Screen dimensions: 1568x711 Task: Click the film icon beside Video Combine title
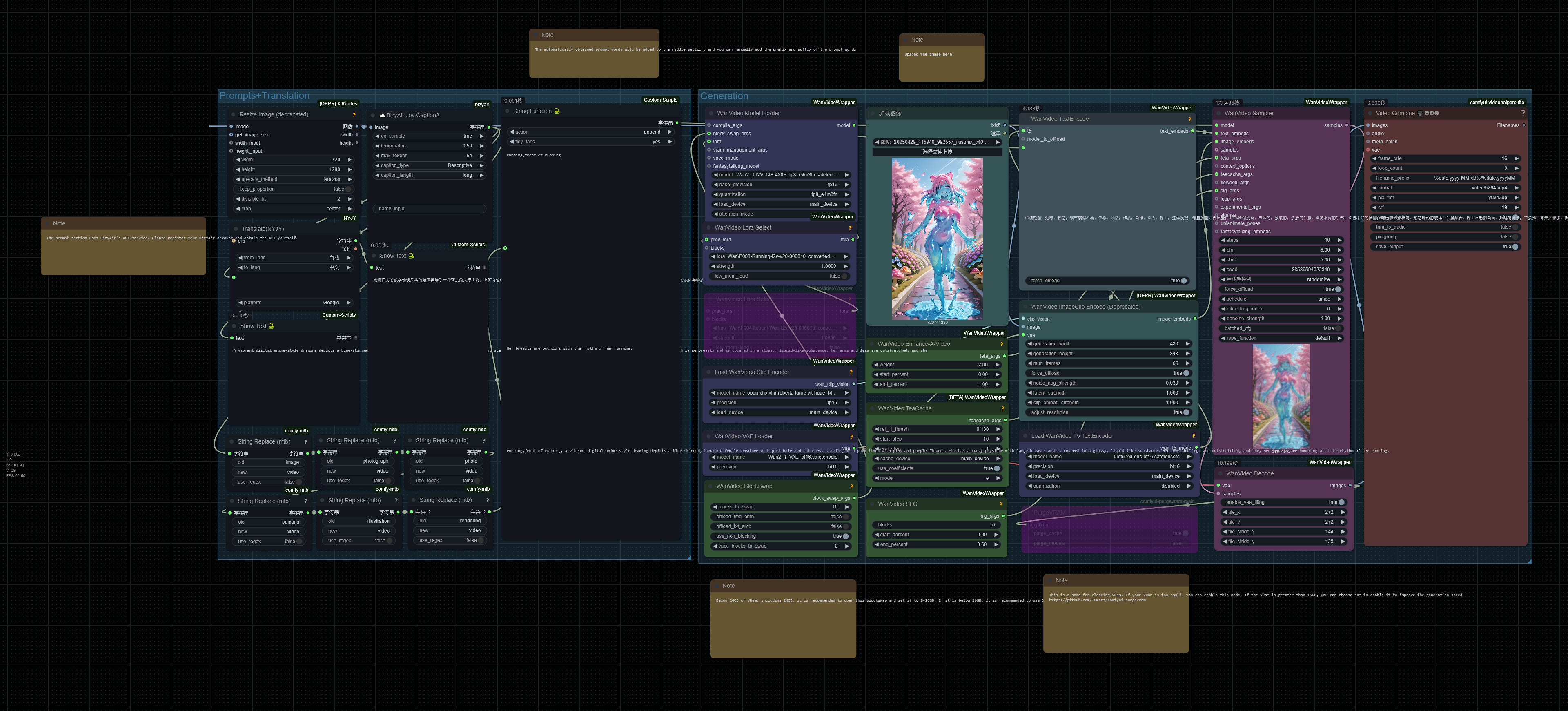coord(1420,113)
